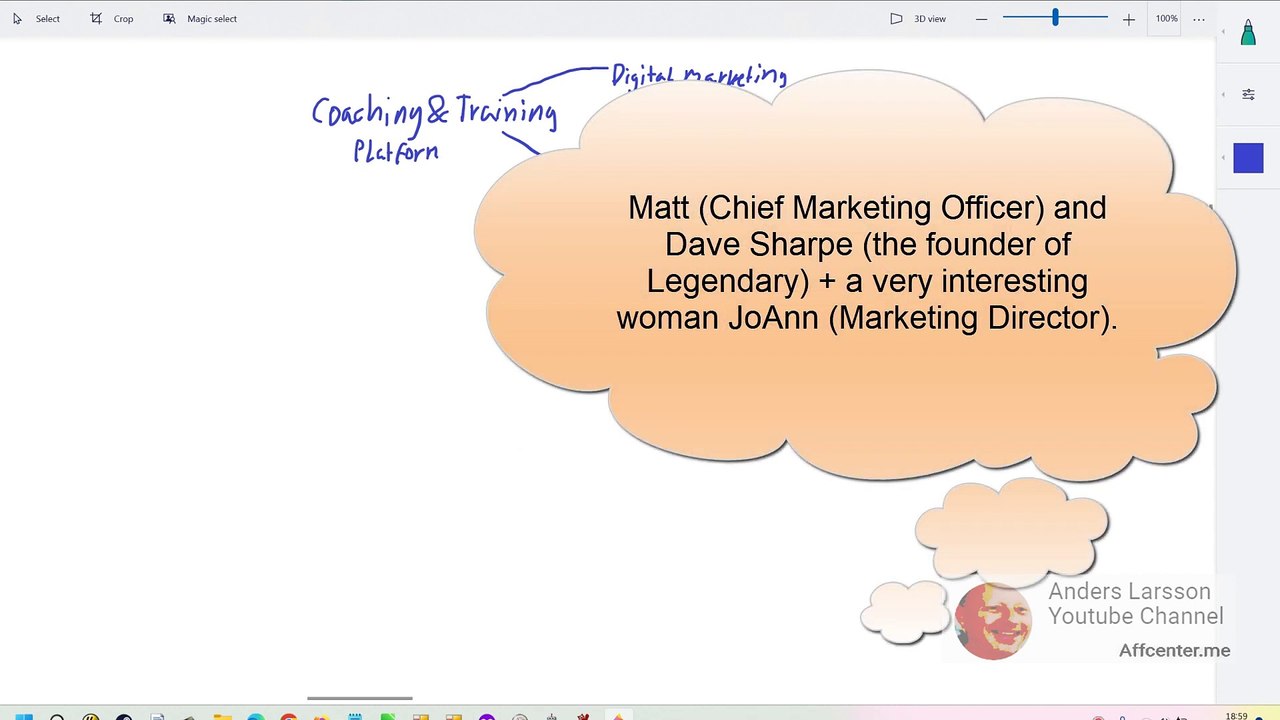Click the plus zoom in button

click(1129, 19)
